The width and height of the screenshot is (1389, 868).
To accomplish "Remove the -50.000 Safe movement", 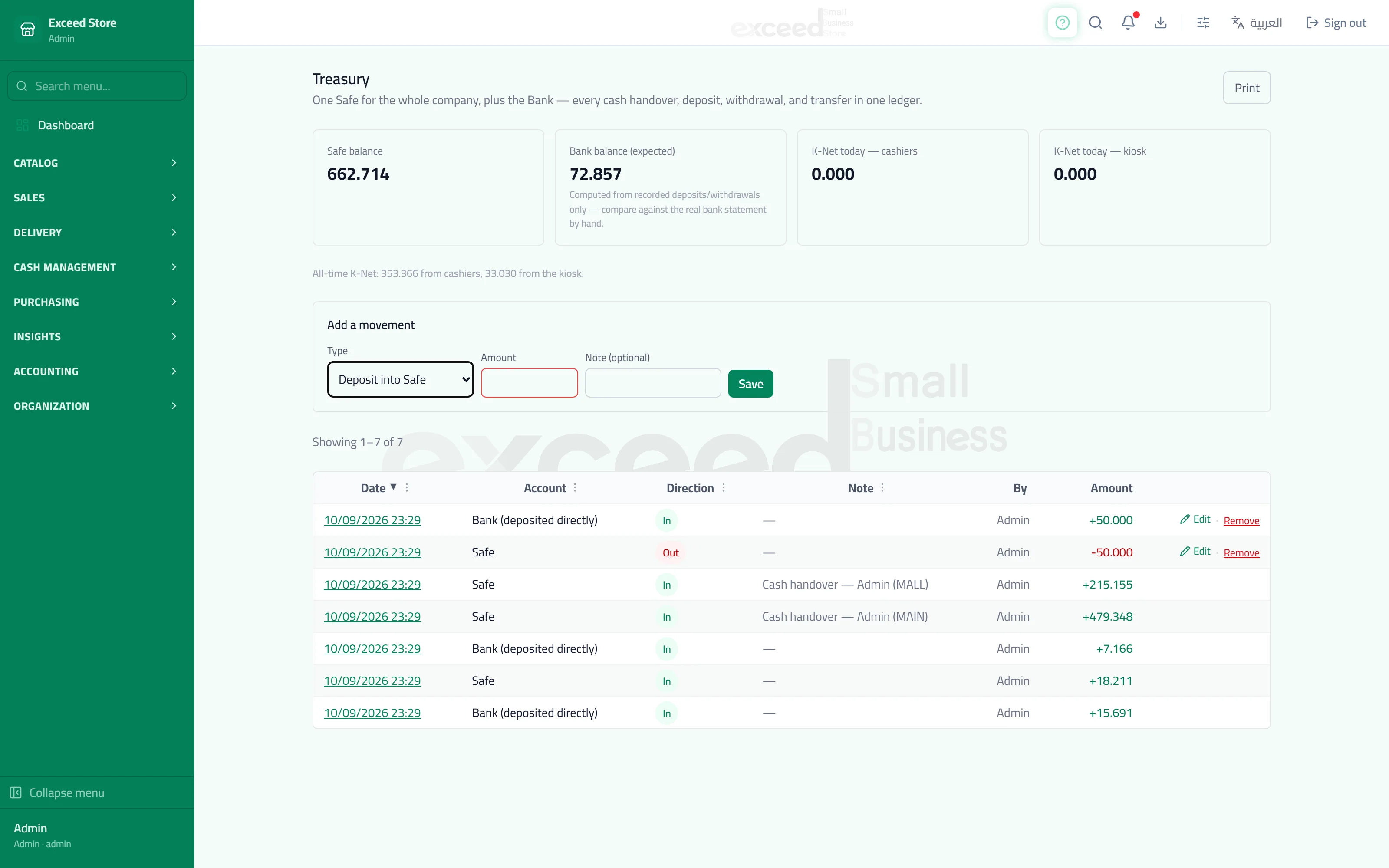I will point(1241,553).
